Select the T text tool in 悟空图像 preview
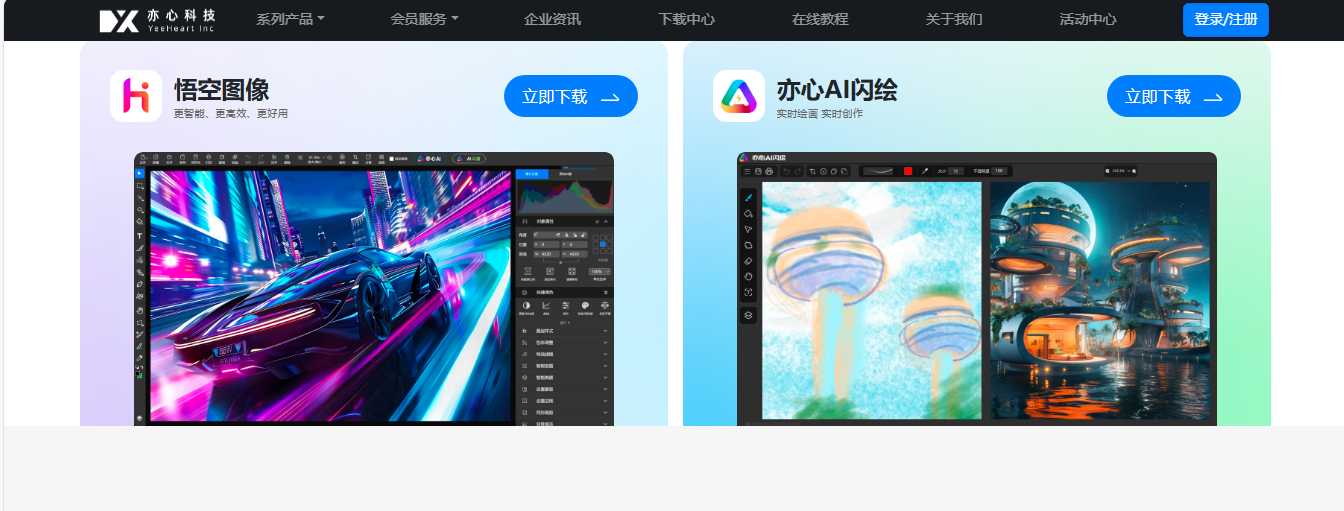1344x511 pixels. (x=139, y=236)
